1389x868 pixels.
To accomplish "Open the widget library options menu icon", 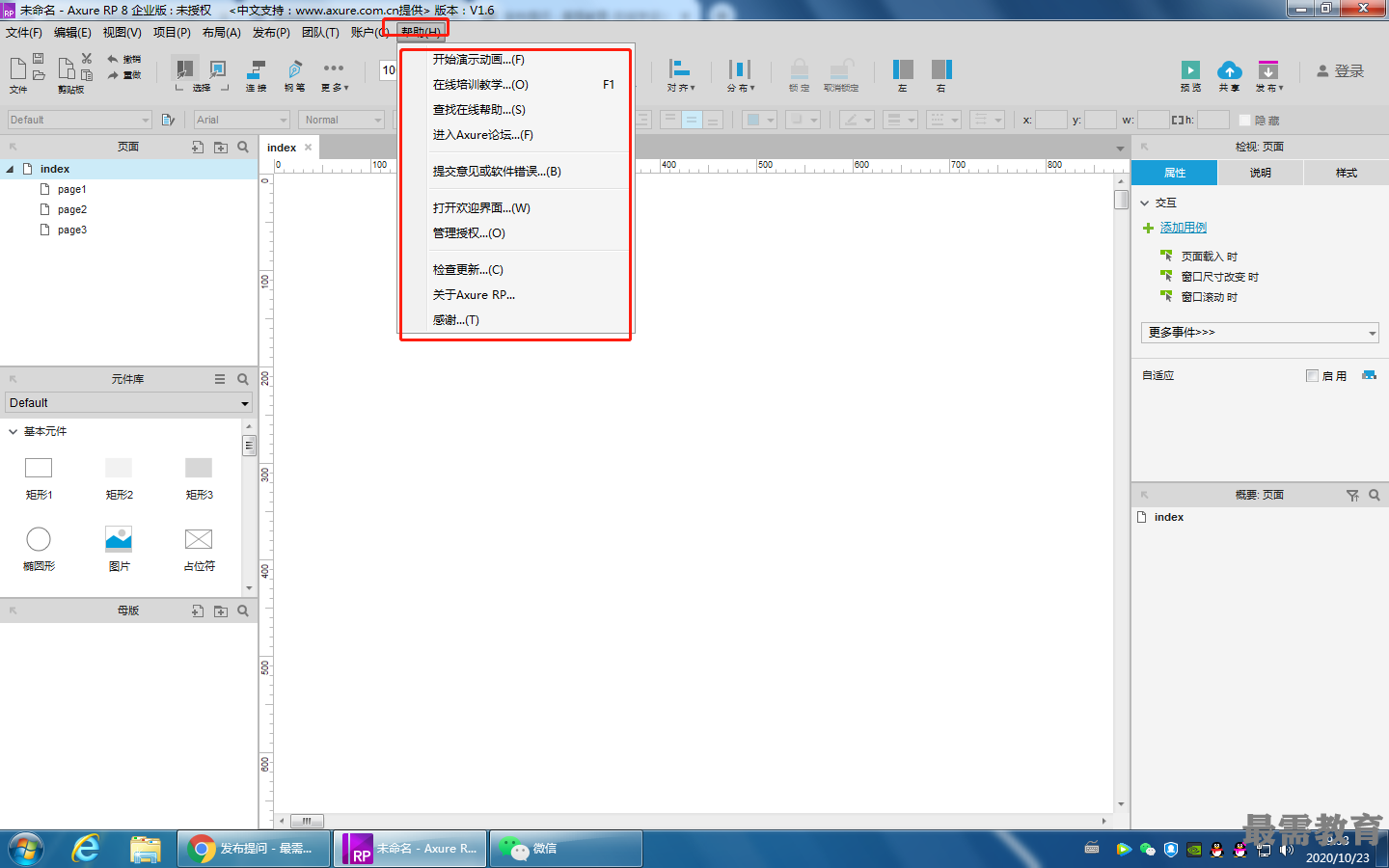I will [x=220, y=379].
